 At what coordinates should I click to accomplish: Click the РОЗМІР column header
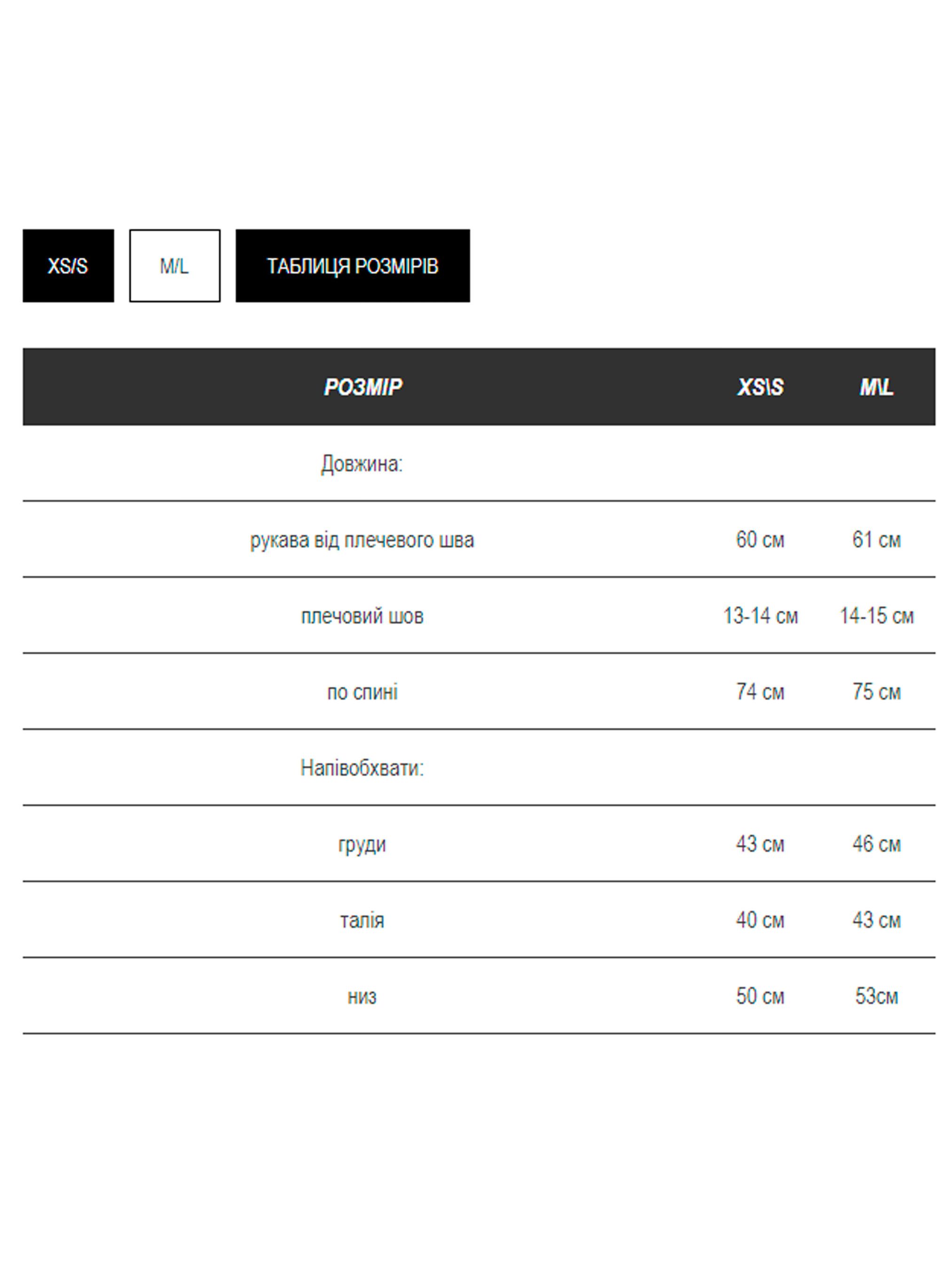click(x=362, y=387)
